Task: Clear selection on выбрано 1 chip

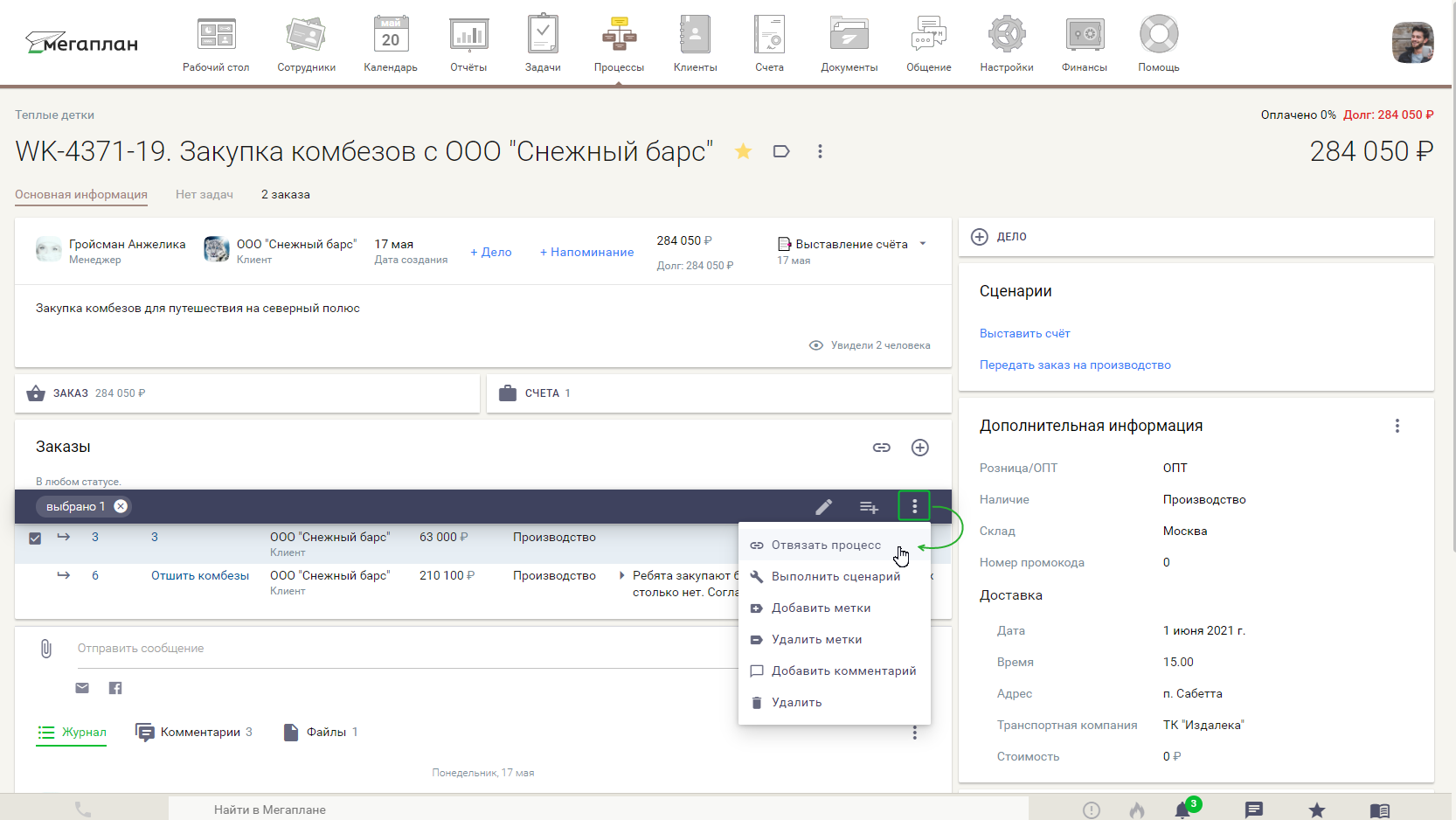Action: pyautogui.click(x=121, y=506)
